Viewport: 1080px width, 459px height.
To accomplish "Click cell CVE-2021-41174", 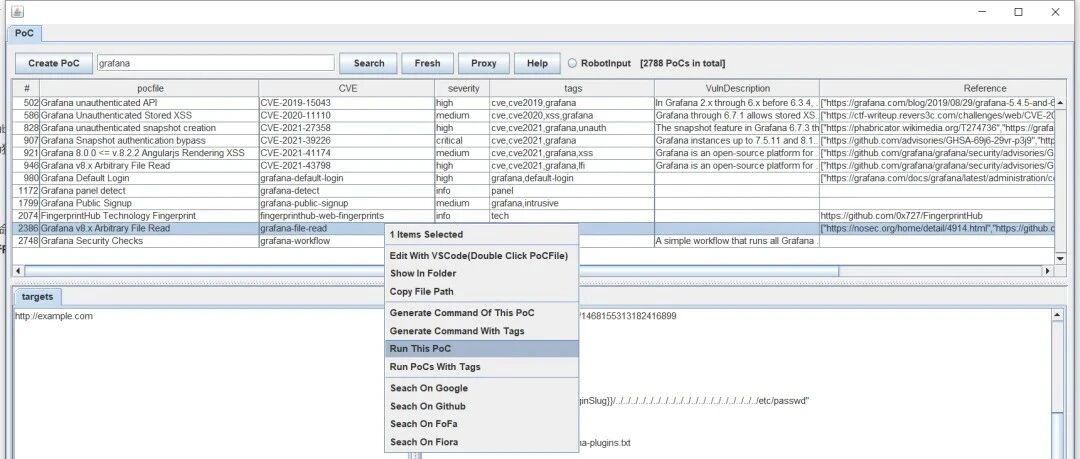I will coord(347,153).
